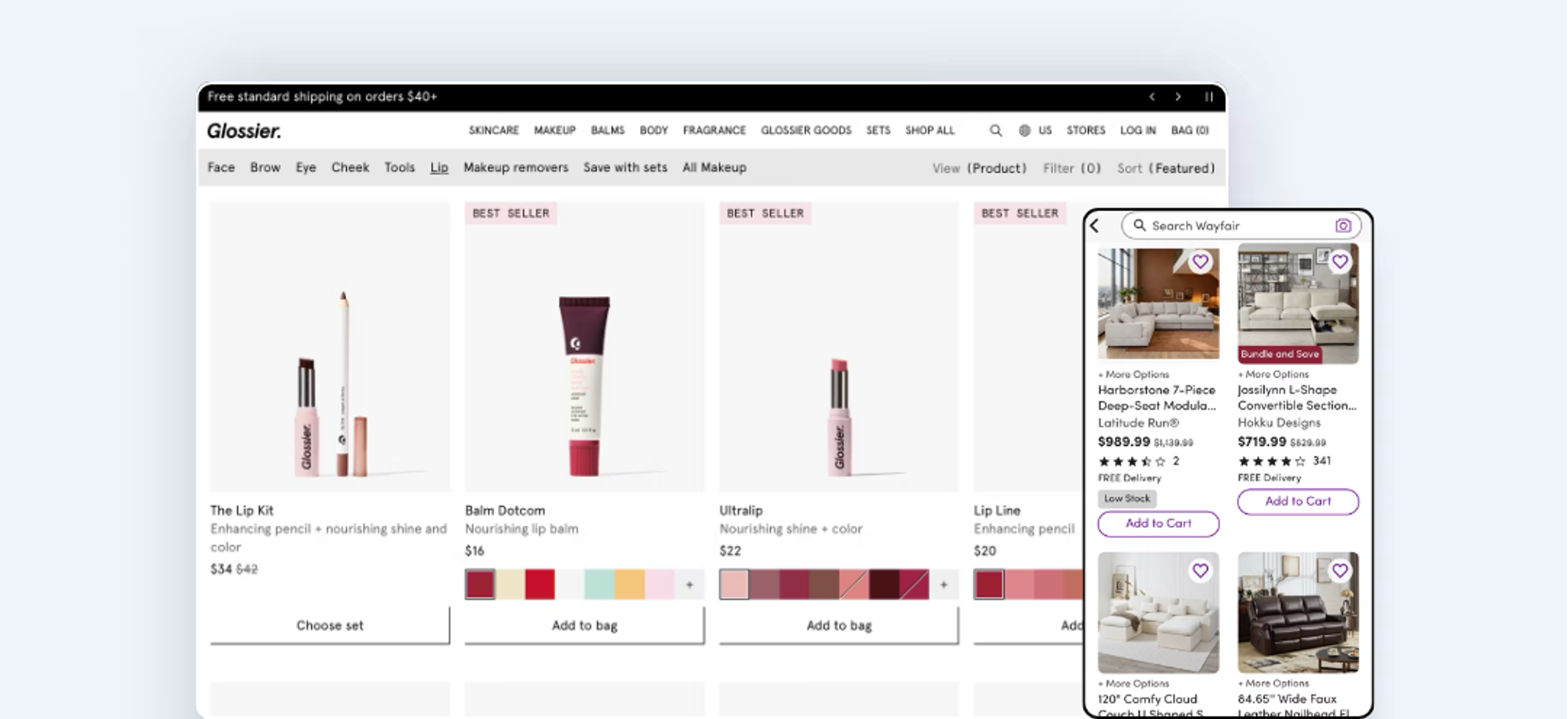
Task: Go to previous announcement banner arrow
Action: click(x=1151, y=97)
